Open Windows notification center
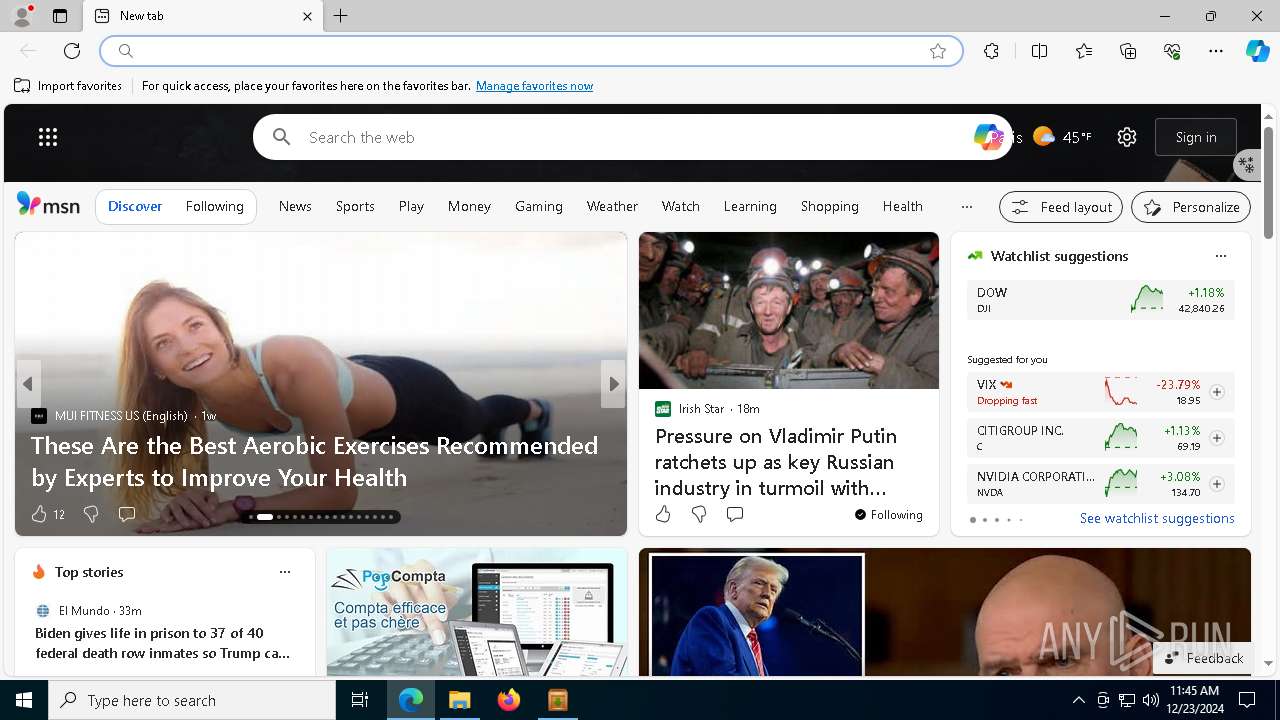The width and height of the screenshot is (1280, 720). [x=1247, y=700]
